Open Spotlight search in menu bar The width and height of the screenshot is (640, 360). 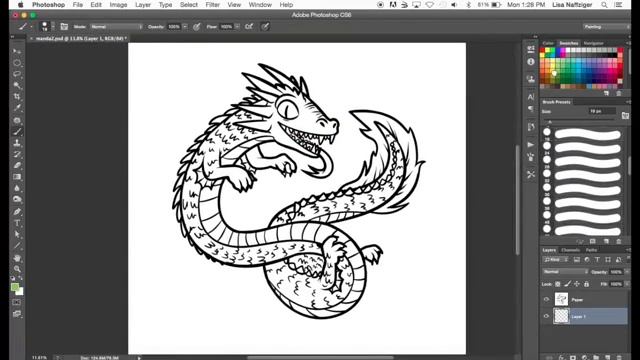[x=604, y=5]
